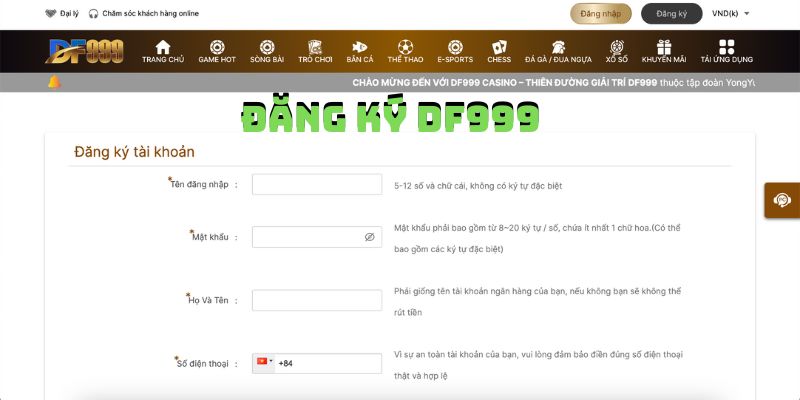Open the Vietnam flag country code dropdown
The height and width of the screenshot is (400, 800).
264,361
